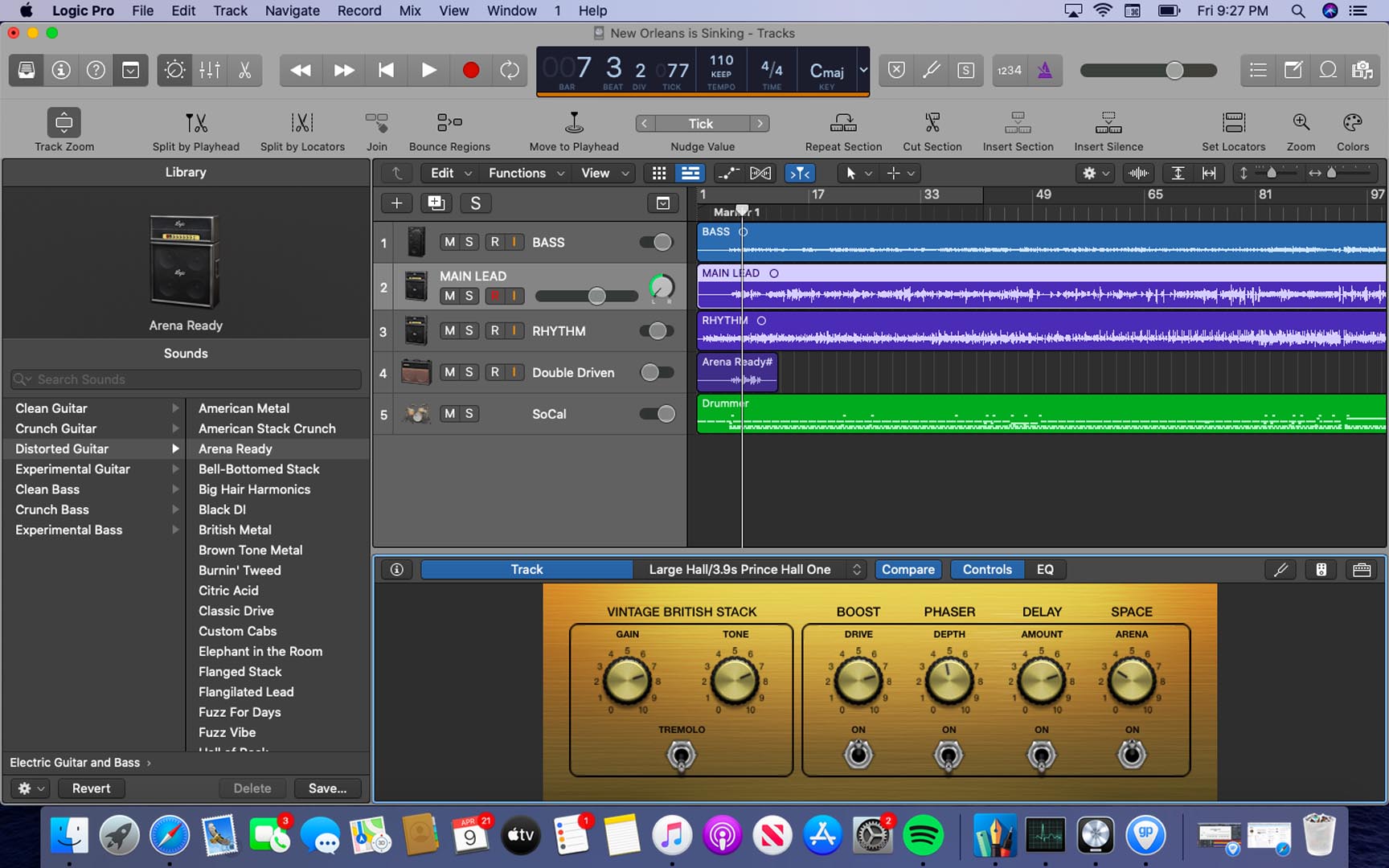Click Split by Locators
1389x868 pixels.
(x=302, y=129)
